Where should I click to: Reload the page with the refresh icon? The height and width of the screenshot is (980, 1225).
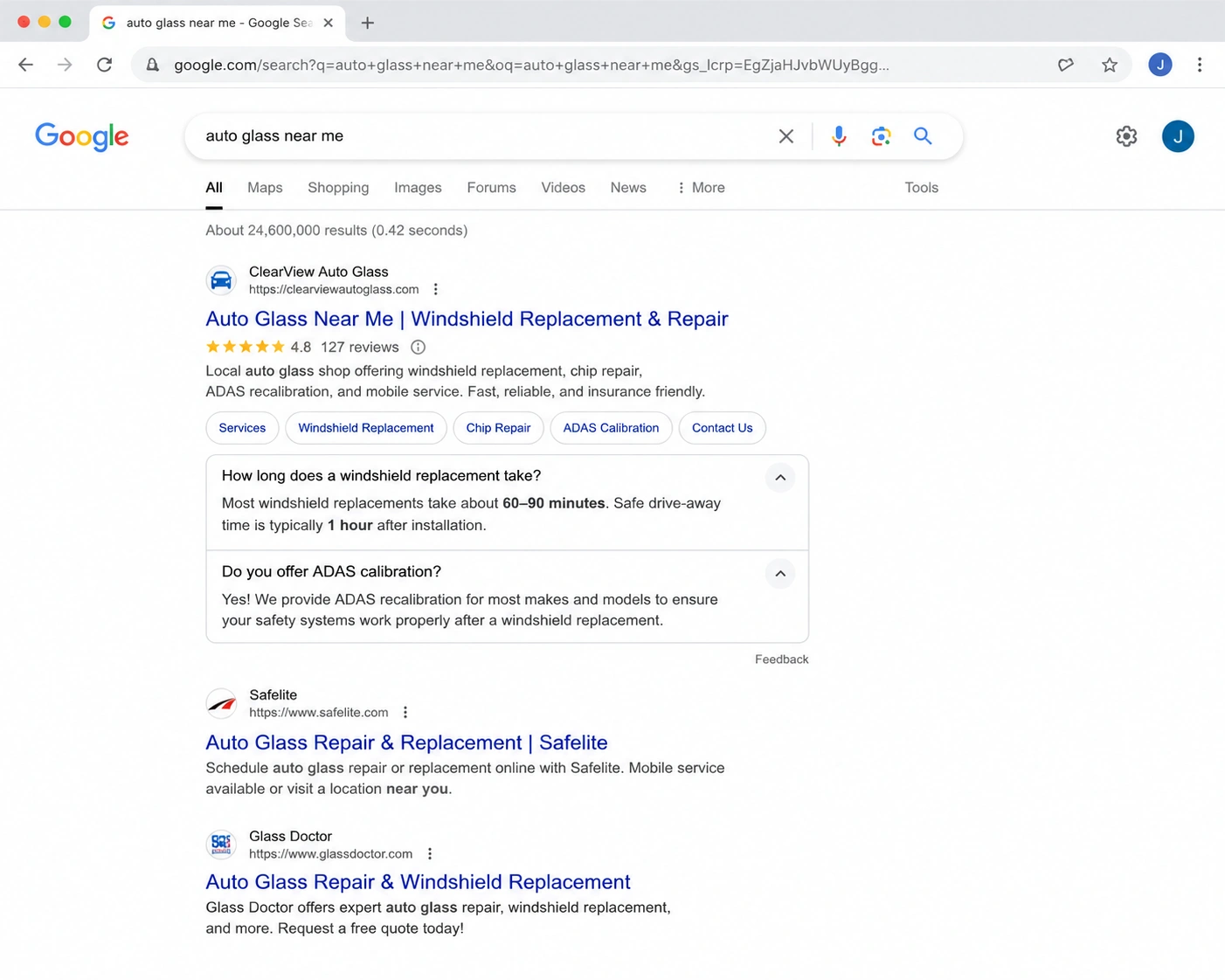104,65
